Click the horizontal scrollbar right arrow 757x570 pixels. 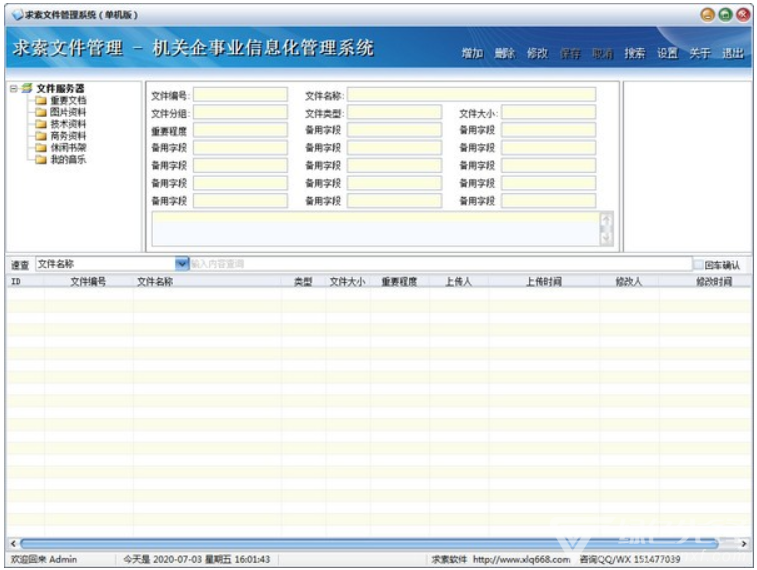(x=744, y=543)
